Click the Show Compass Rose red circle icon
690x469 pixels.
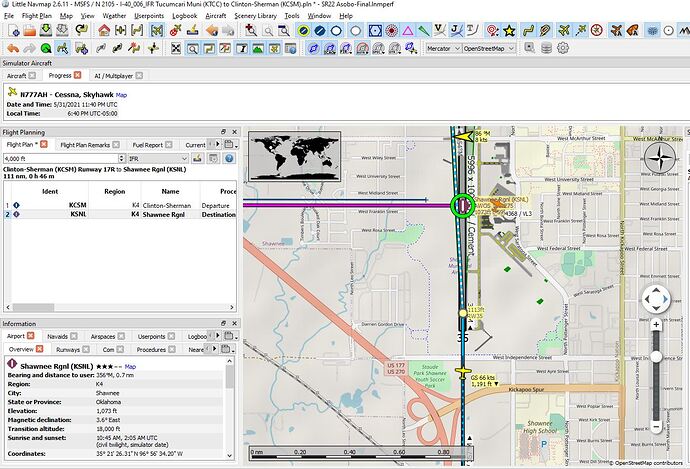(597, 30)
